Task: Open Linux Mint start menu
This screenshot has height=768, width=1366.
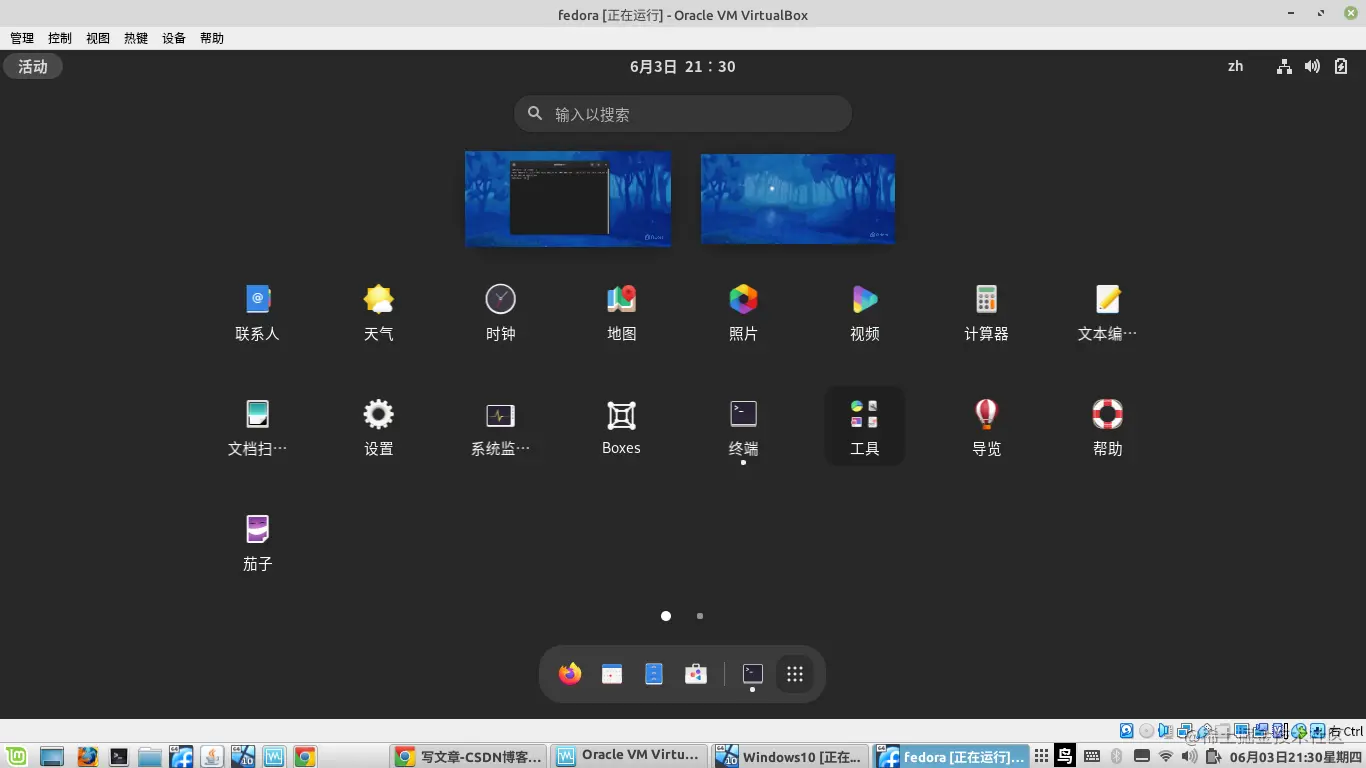Action: click(16, 756)
